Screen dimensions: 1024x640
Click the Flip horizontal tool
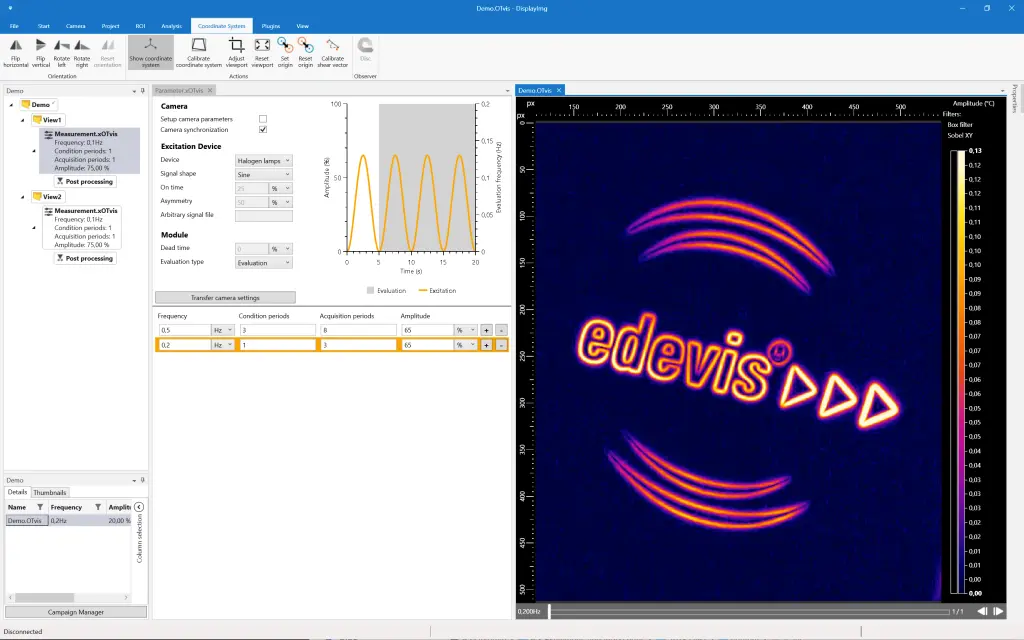pyautogui.click(x=16, y=52)
